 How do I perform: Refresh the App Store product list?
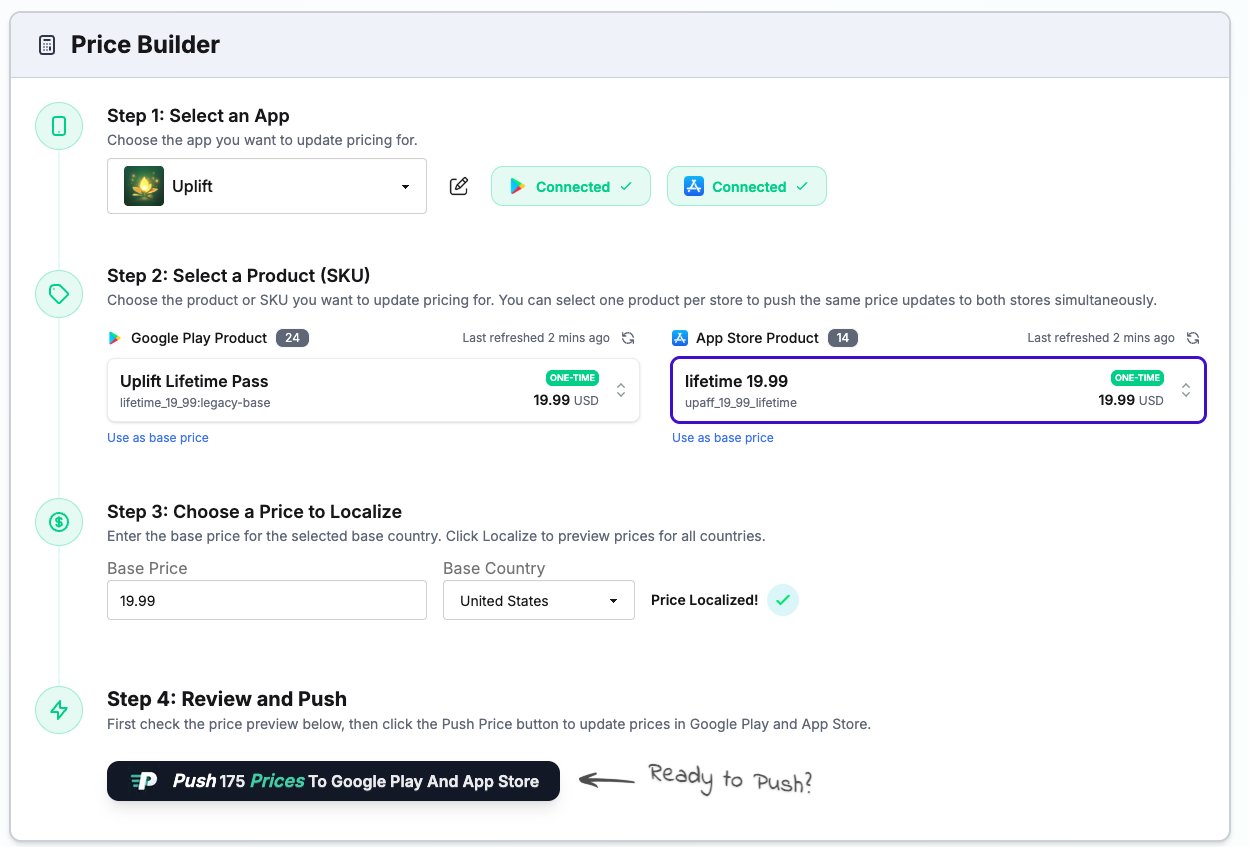tap(1193, 338)
